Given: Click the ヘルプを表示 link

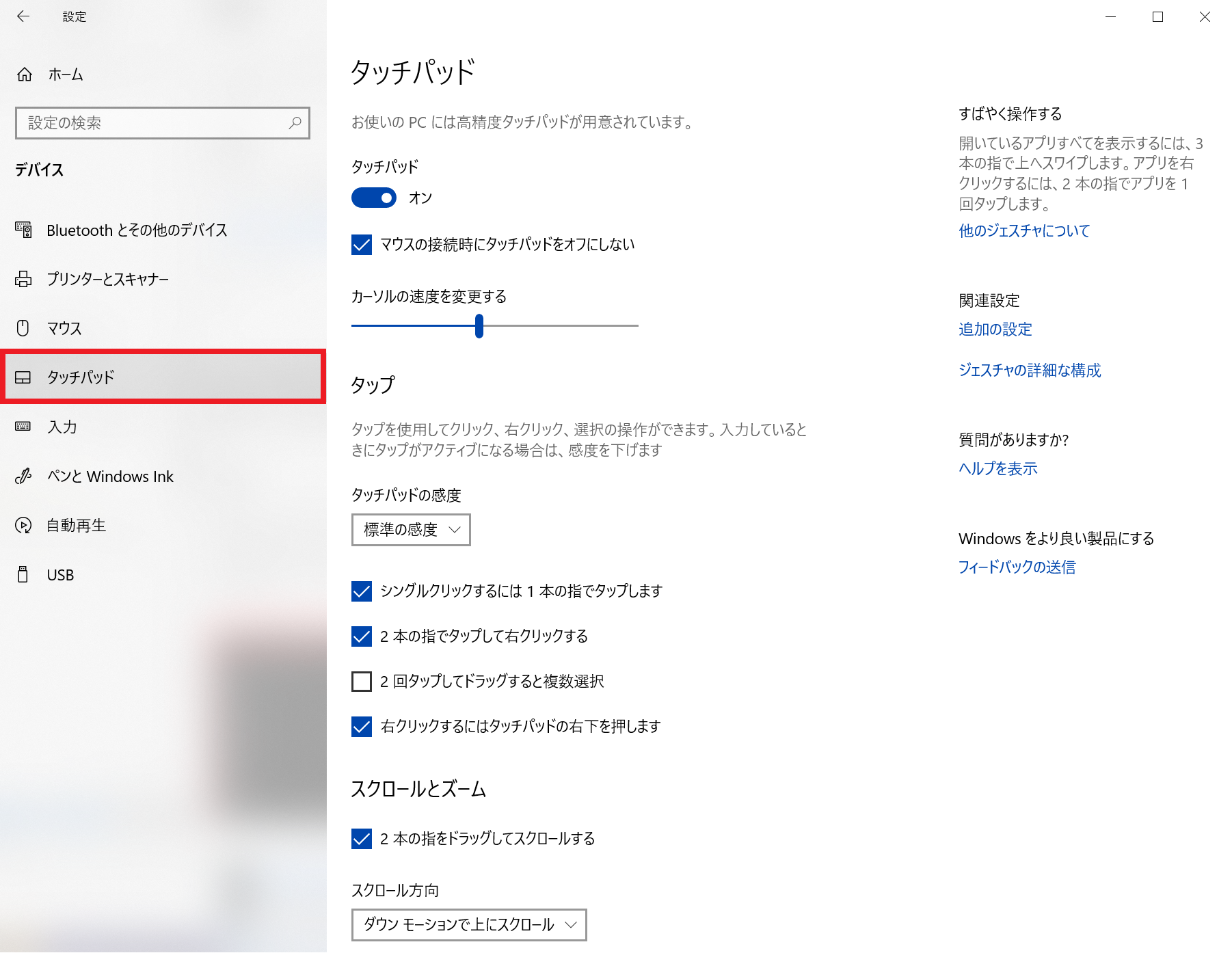Looking at the screenshot, I should point(997,469).
